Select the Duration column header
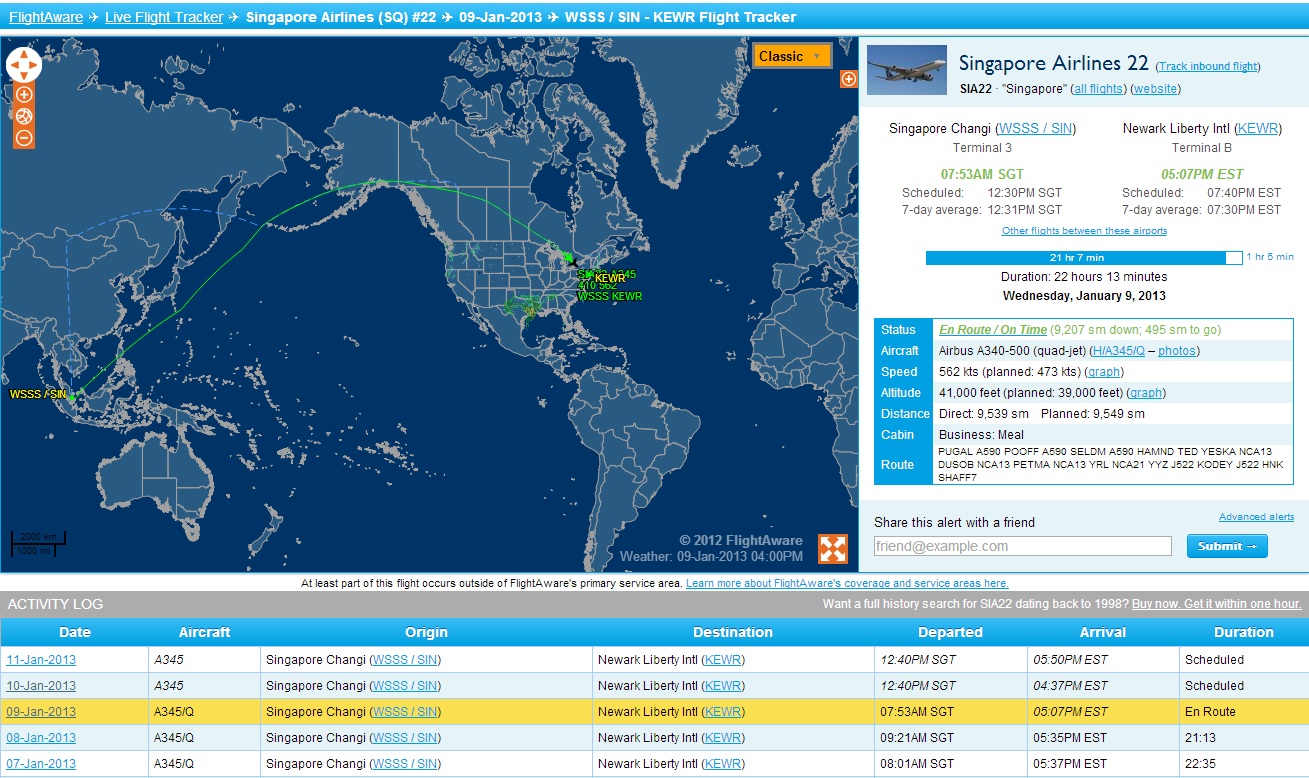 tap(1243, 632)
